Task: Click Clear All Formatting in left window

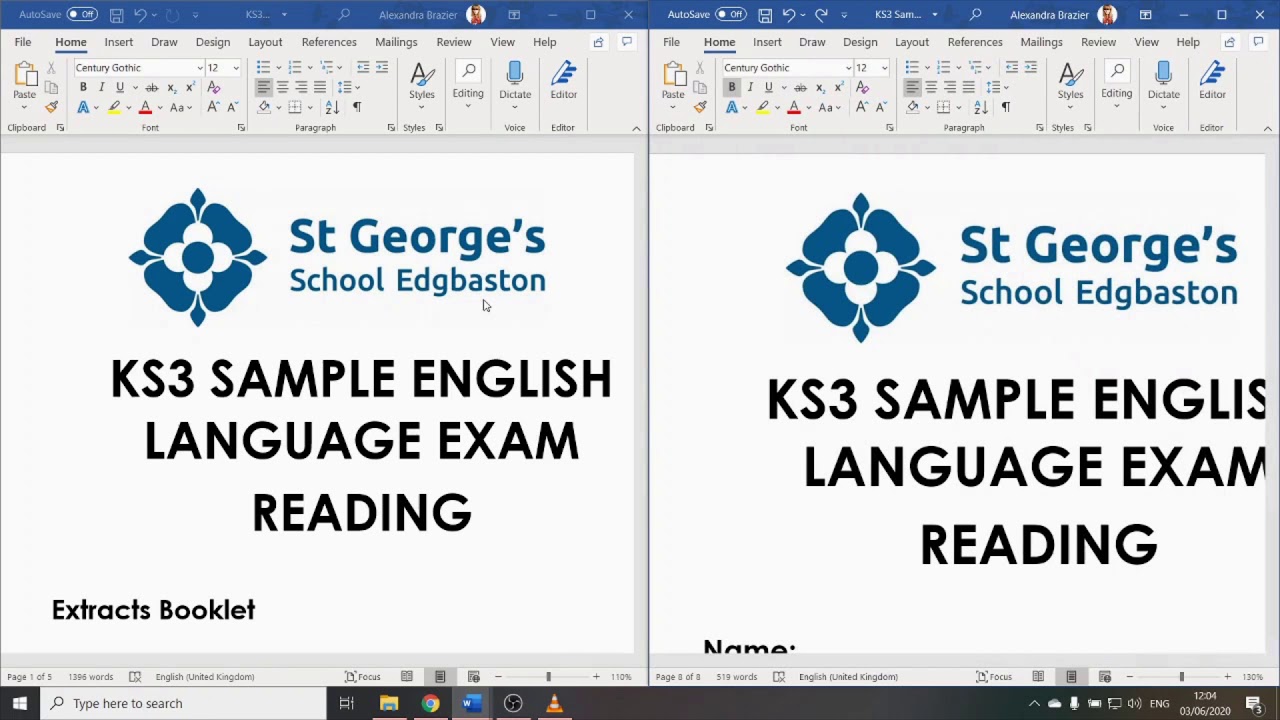Action: click(213, 87)
